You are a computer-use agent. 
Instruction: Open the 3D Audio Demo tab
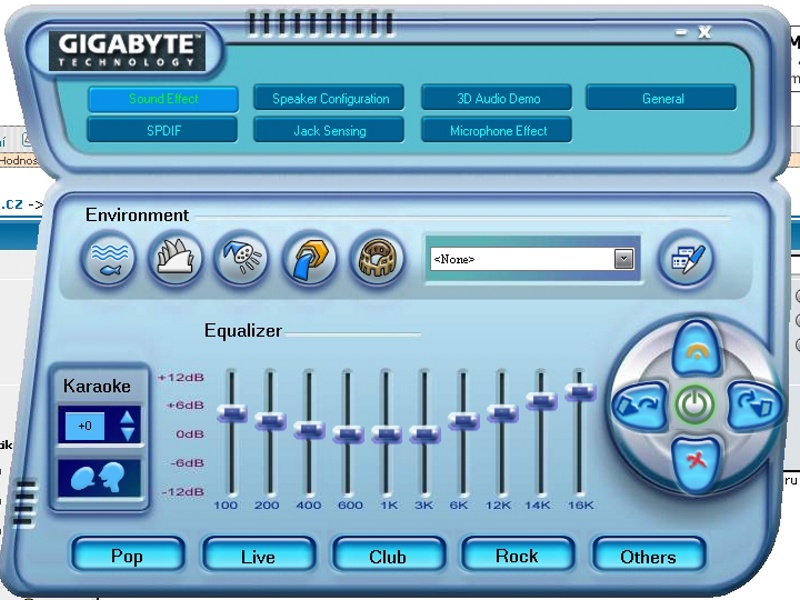pos(497,98)
